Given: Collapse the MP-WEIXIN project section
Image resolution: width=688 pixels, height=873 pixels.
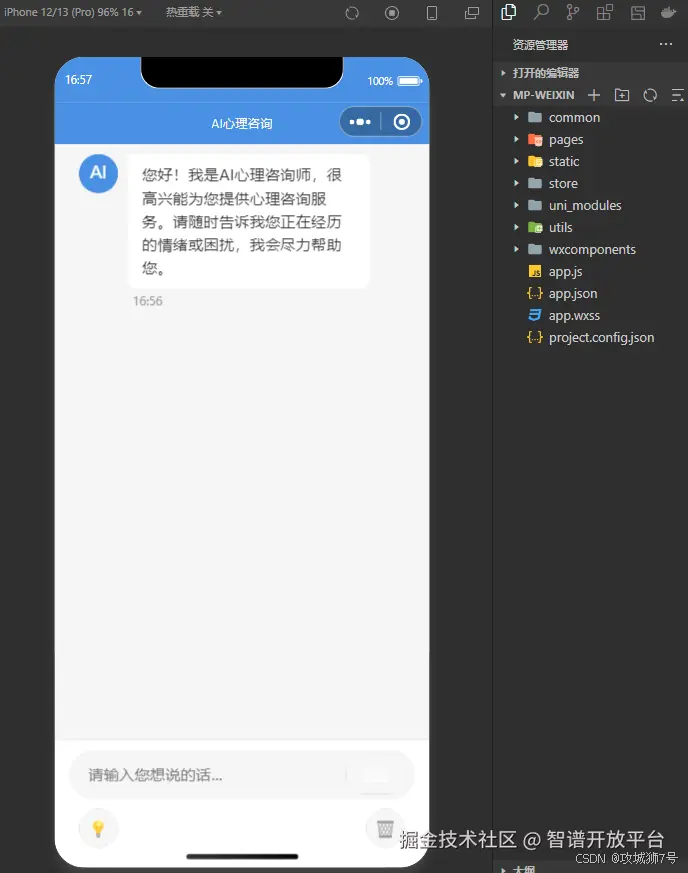Looking at the screenshot, I should coord(537,95).
